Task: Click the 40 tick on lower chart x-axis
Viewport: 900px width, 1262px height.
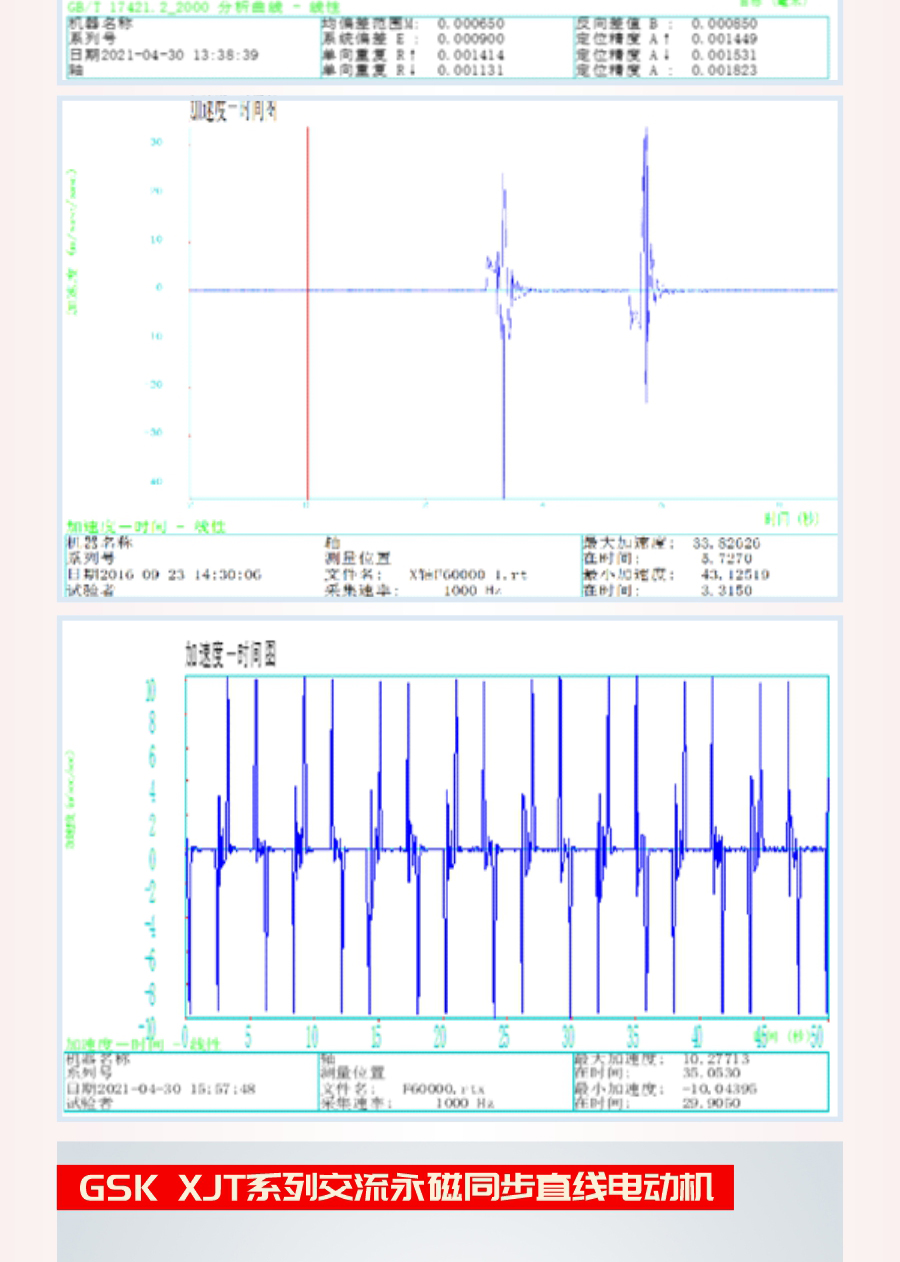Action: tap(697, 1038)
